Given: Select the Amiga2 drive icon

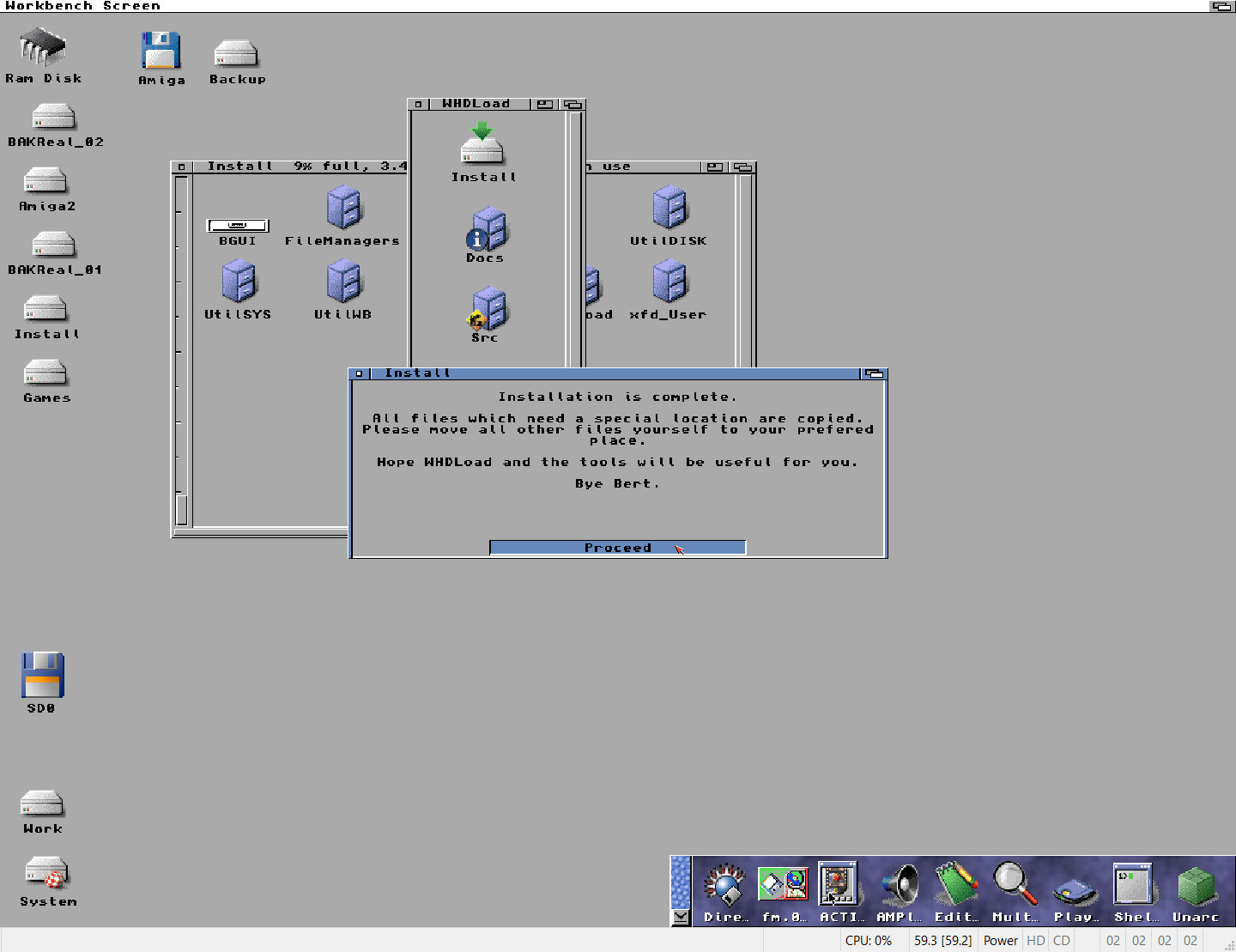Looking at the screenshot, I should pyautogui.click(x=47, y=190).
